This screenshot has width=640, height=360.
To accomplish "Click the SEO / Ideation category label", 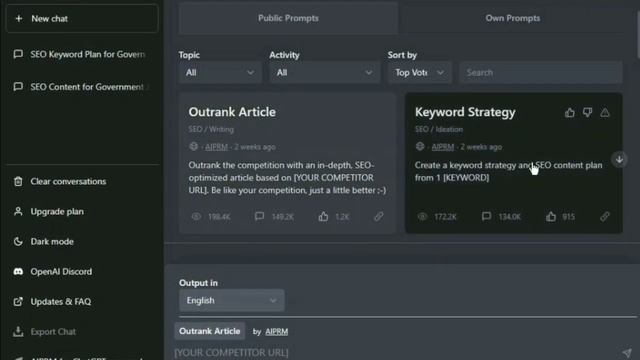I will [x=439, y=129].
